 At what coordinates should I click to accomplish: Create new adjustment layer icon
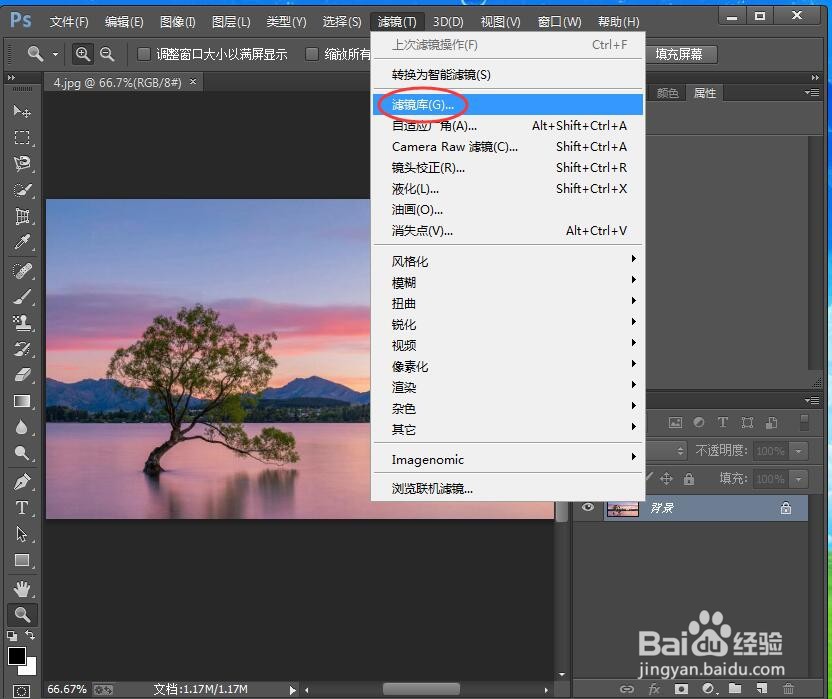pos(708,688)
